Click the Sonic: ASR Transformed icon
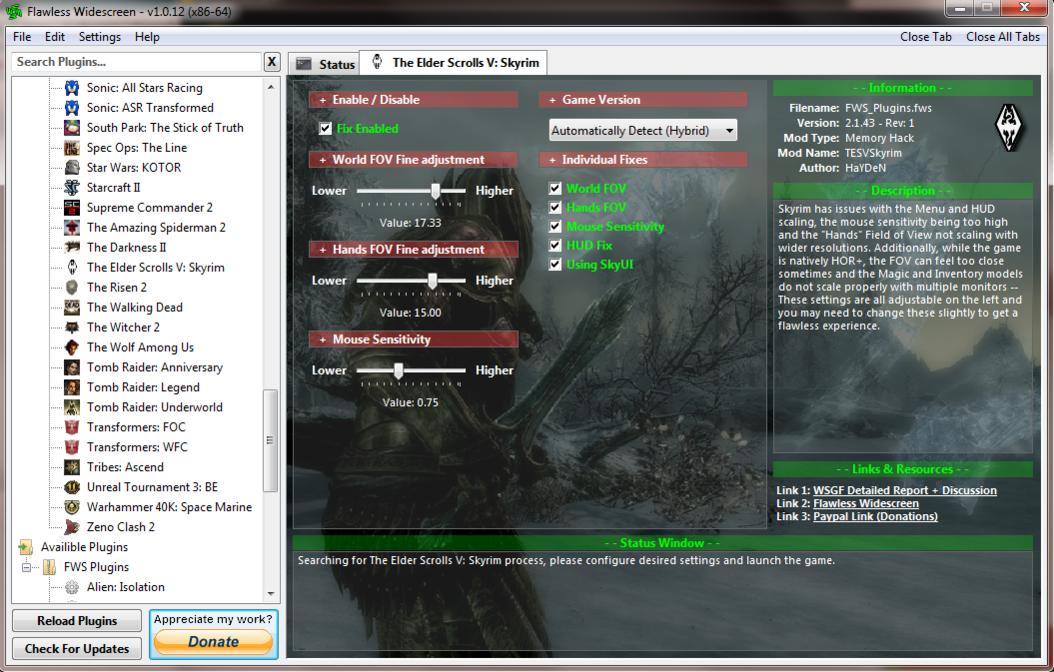 click(72, 108)
